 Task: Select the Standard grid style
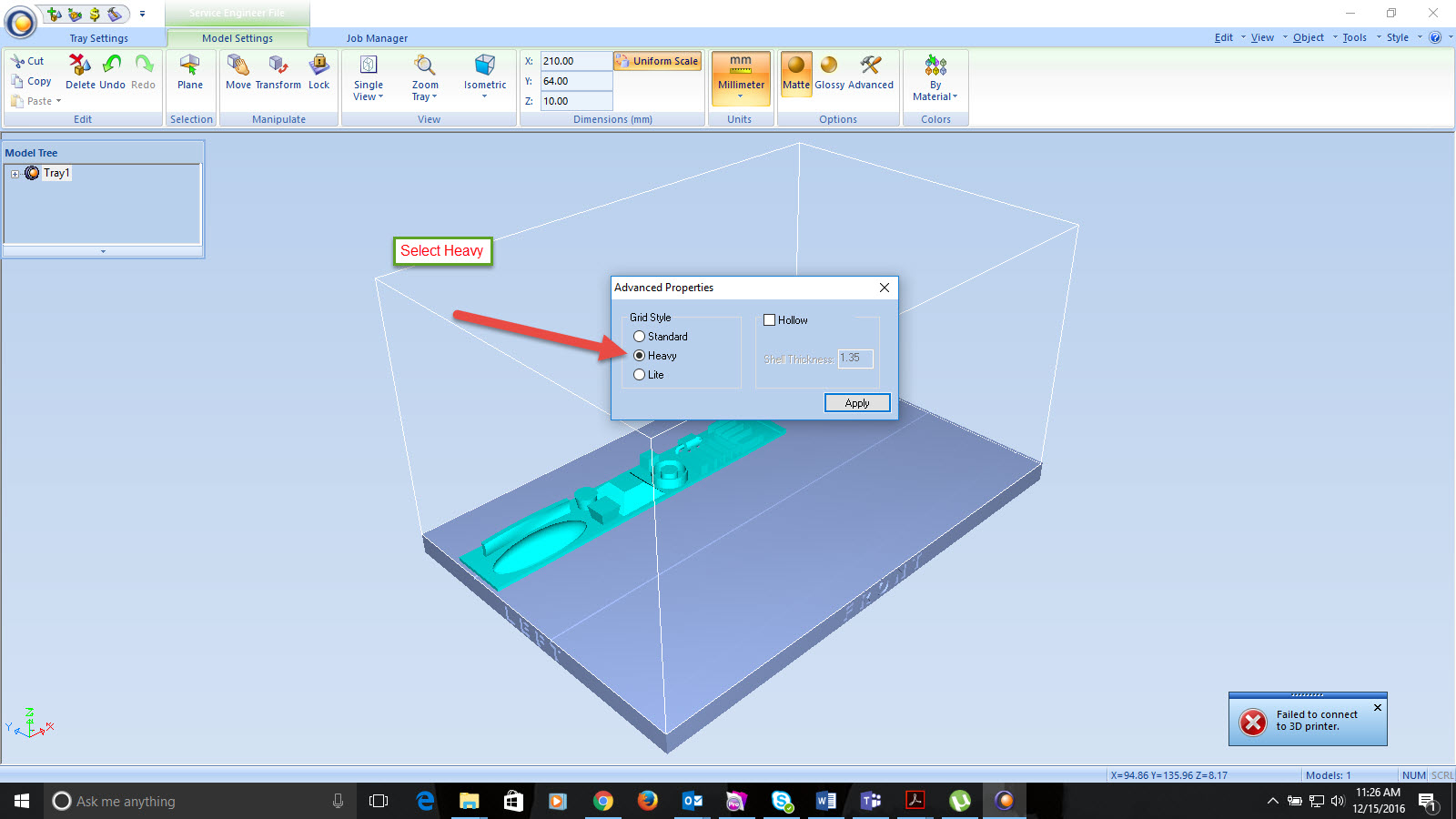[640, 337]
